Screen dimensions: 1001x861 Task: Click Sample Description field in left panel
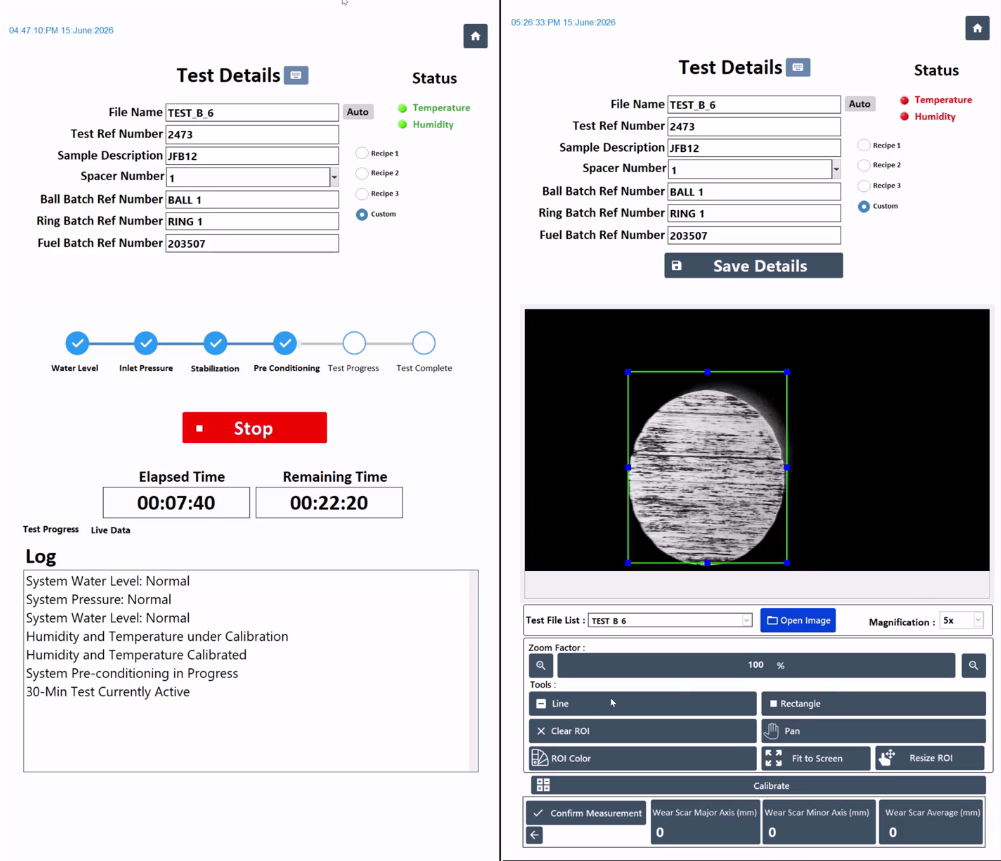click(x=252, y=156)
